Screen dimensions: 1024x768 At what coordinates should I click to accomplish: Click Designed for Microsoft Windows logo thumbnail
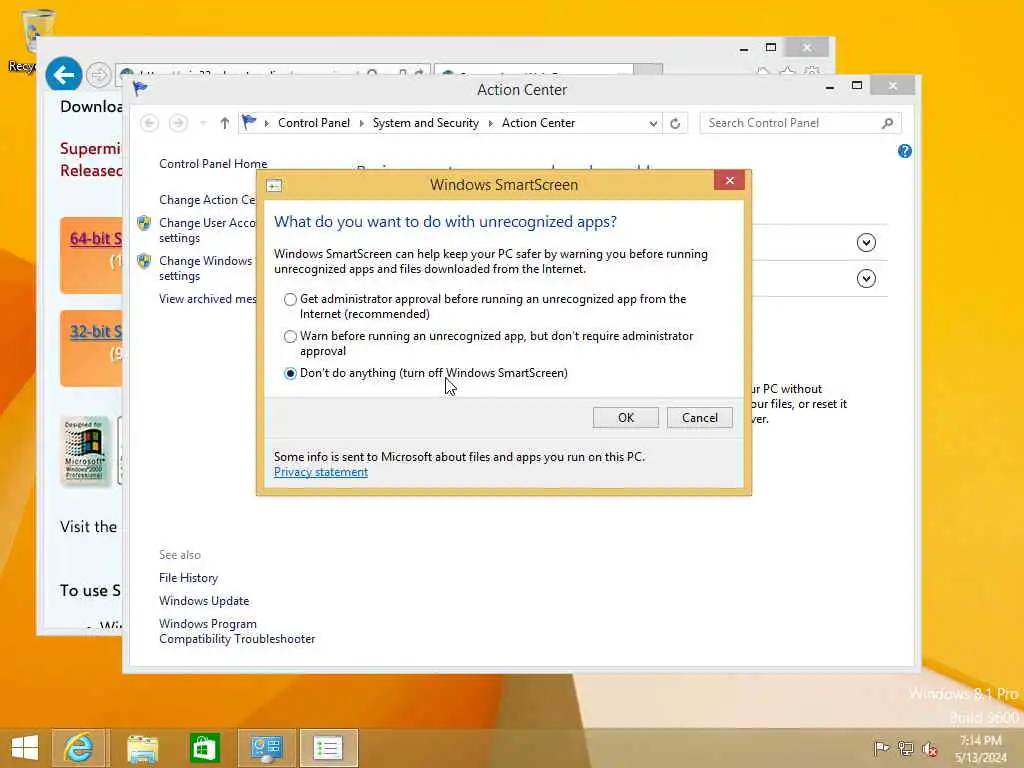pyautogui.click(x=86, y=450)
